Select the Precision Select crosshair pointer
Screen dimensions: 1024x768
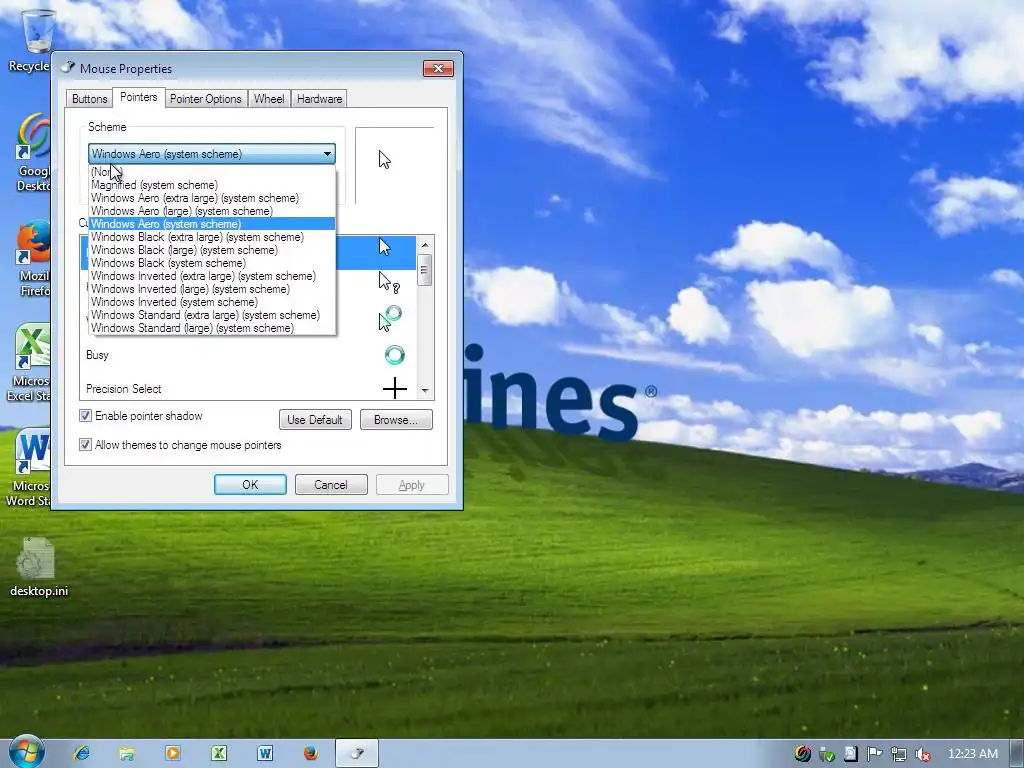(394, 389)
